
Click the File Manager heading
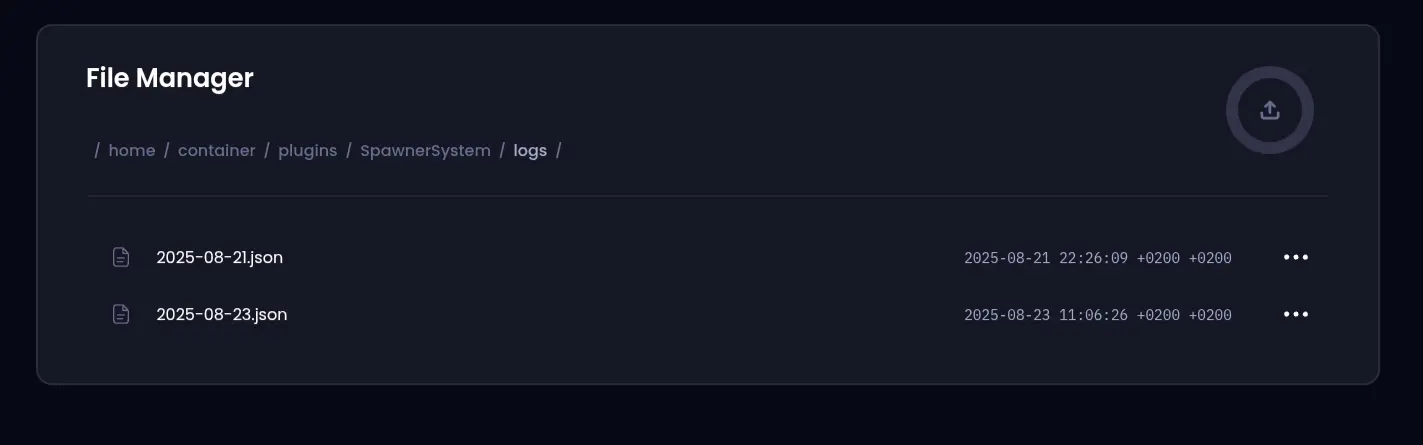(170, 78)
